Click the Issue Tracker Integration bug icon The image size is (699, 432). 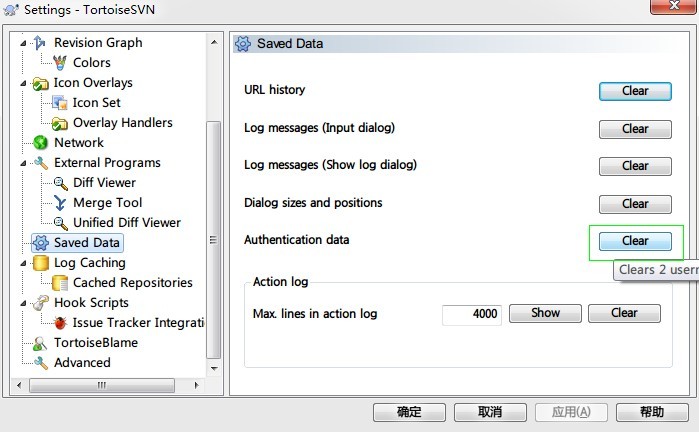point(60,323)
